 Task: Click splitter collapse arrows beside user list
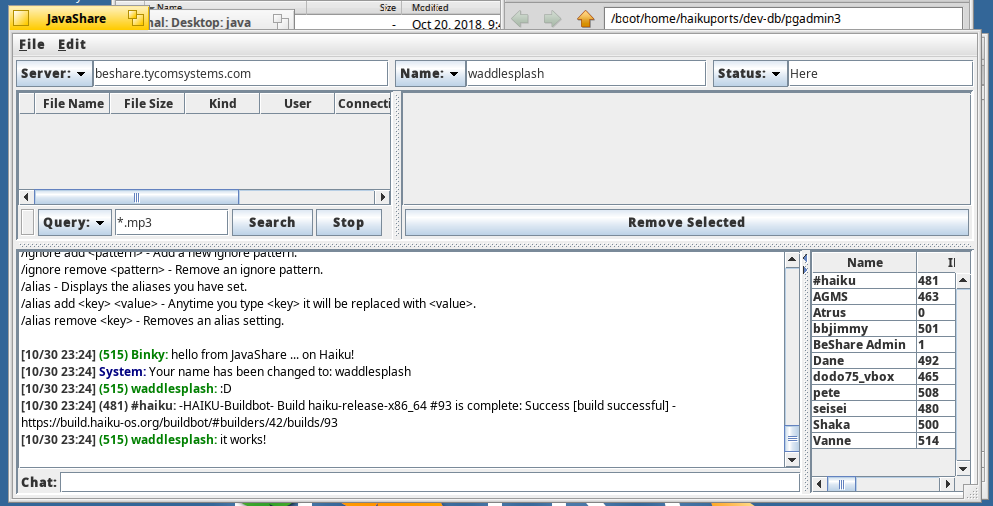805,264
